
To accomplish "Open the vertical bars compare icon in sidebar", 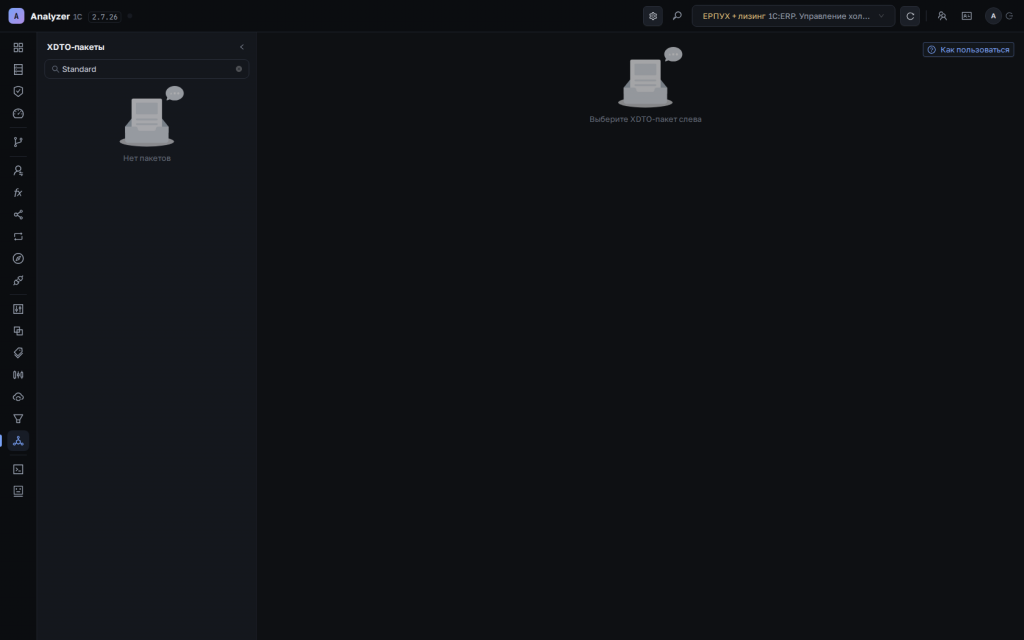I will [x=18, y=375].
